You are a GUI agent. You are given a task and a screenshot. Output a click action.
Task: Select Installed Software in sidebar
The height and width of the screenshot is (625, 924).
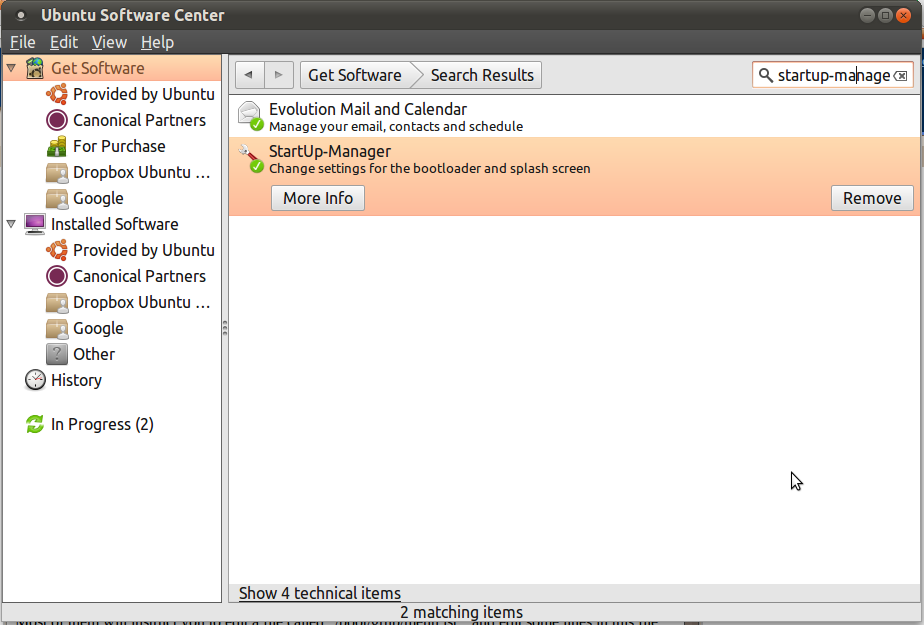coord(114,224)
